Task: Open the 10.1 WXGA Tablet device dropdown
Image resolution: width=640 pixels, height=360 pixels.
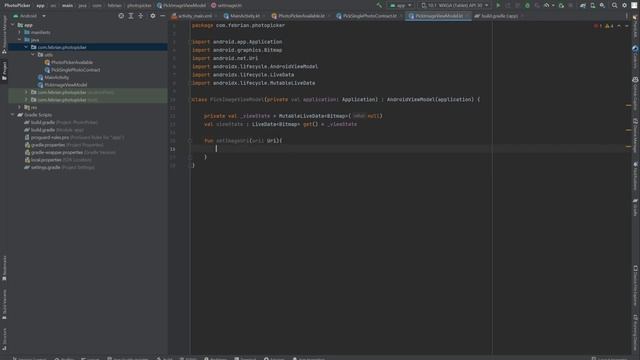Action: click(455, 5)
